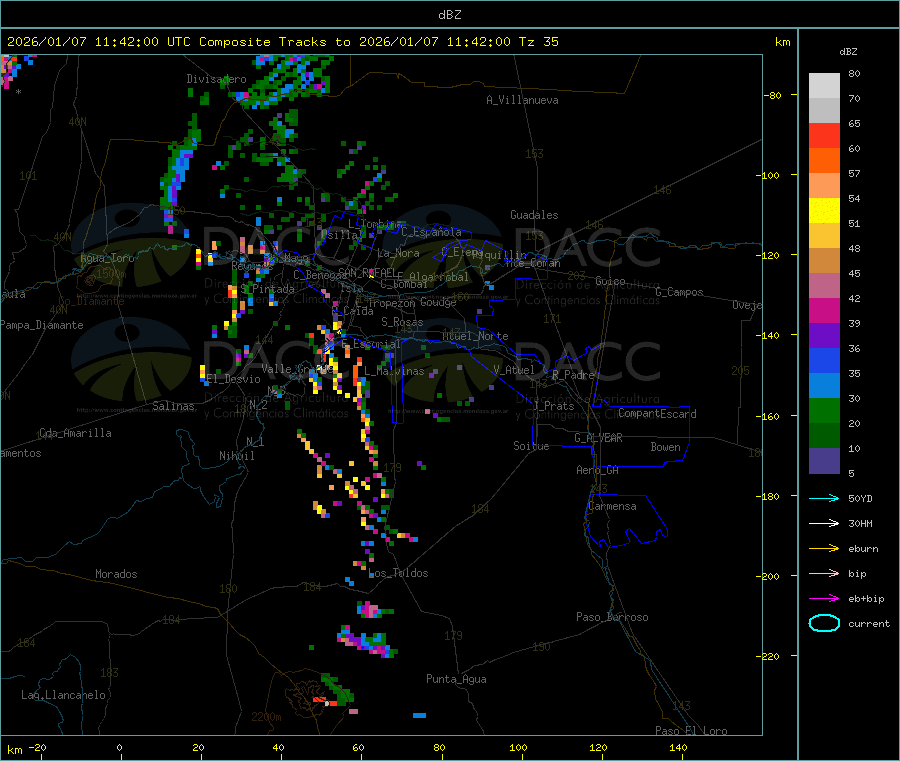Click the bip pink arrow legend icon
This screenshot has height=761, width=900.
[x=824, y=573]
